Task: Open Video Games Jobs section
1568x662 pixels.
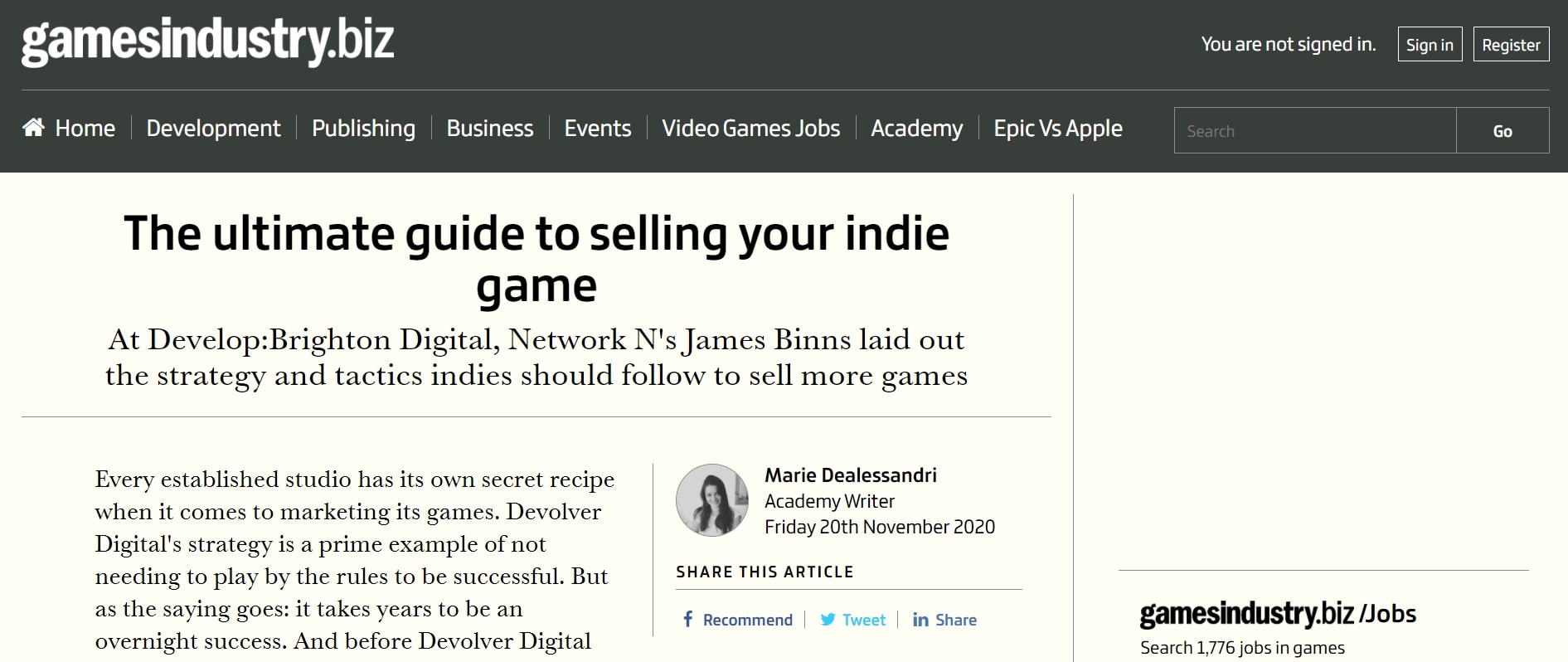Action: [x=751, y=129]
